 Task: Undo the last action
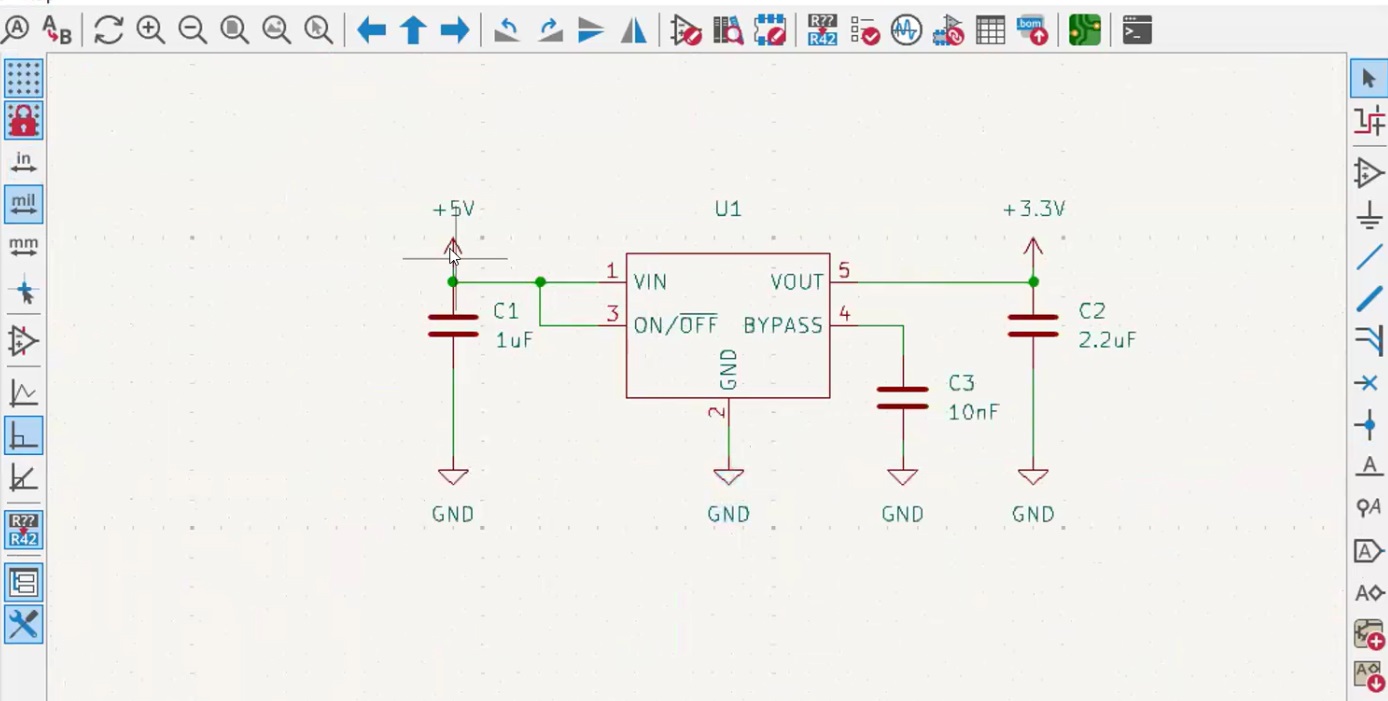(x=506, y=30)
